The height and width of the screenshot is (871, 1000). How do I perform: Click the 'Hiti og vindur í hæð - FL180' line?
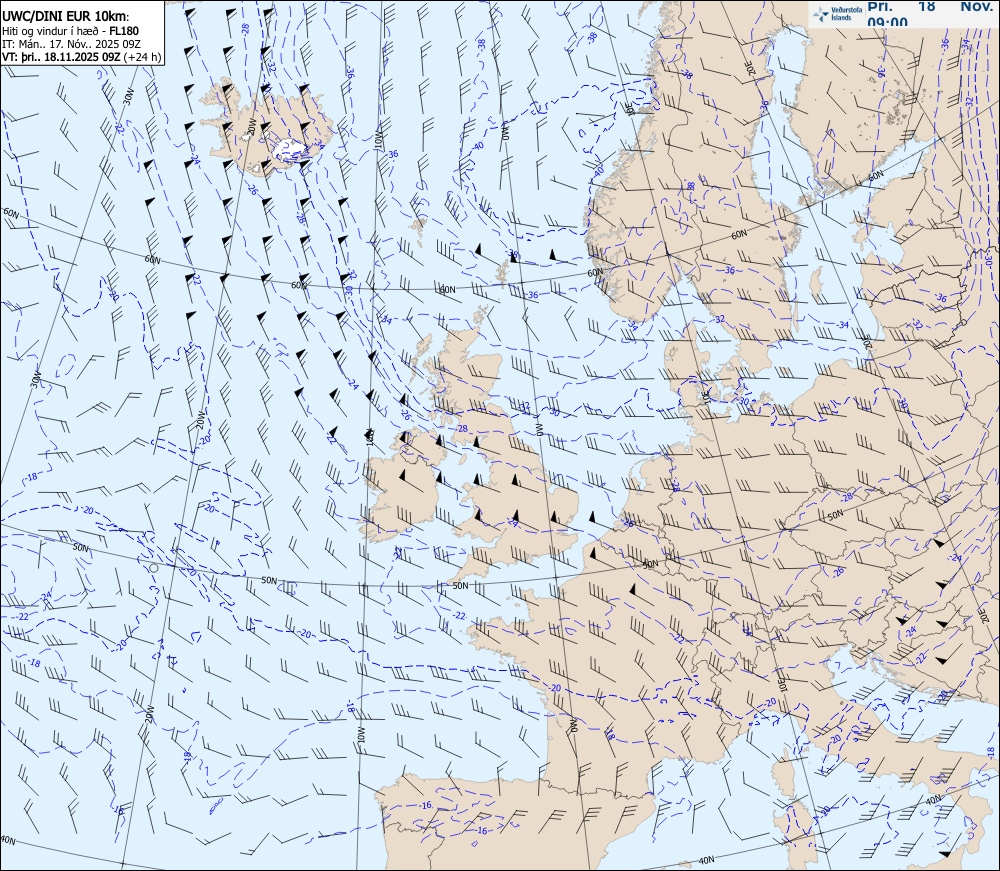pos(70,31)
